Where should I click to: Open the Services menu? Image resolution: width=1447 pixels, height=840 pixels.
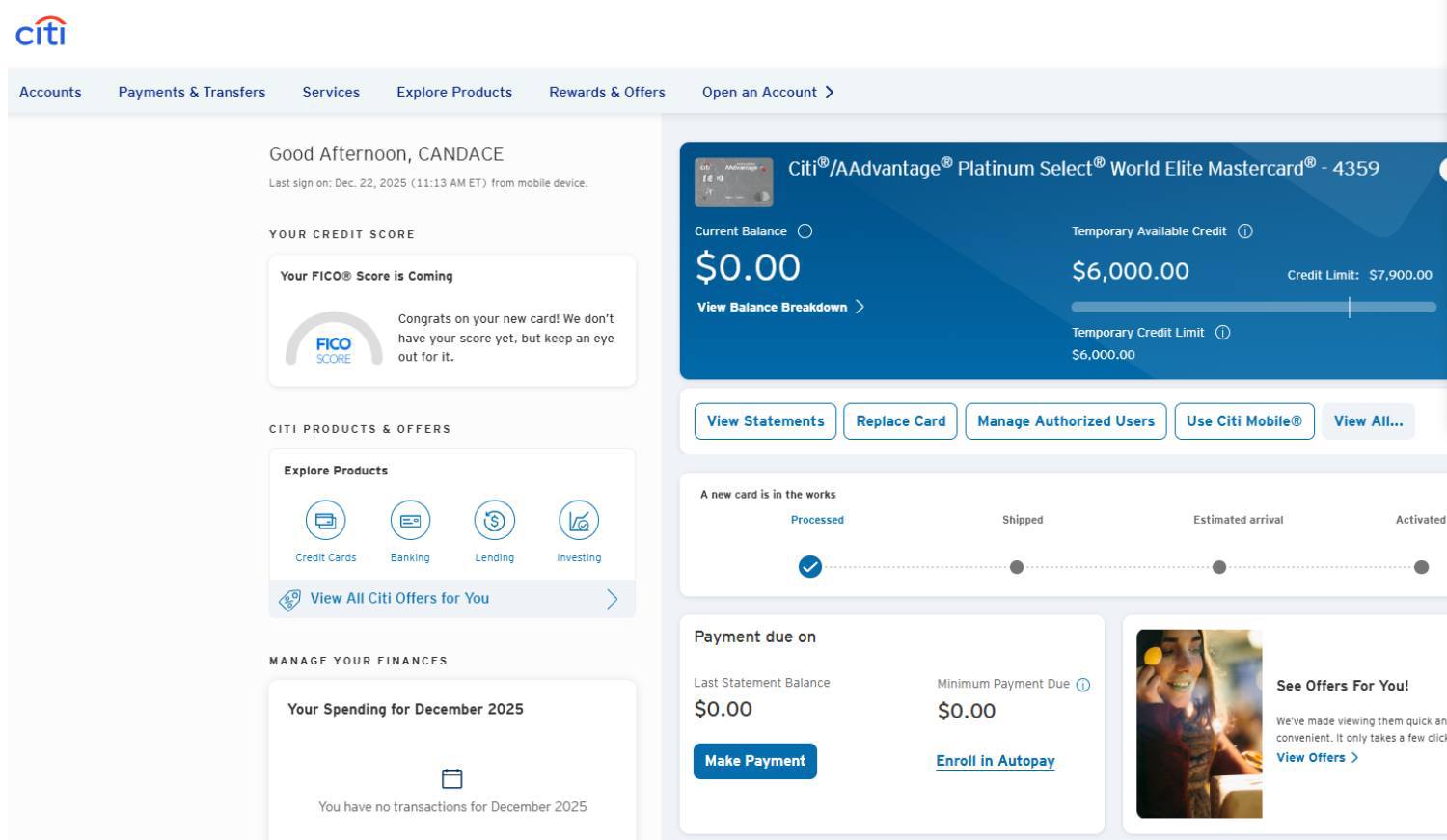click(x=331, y=93)
